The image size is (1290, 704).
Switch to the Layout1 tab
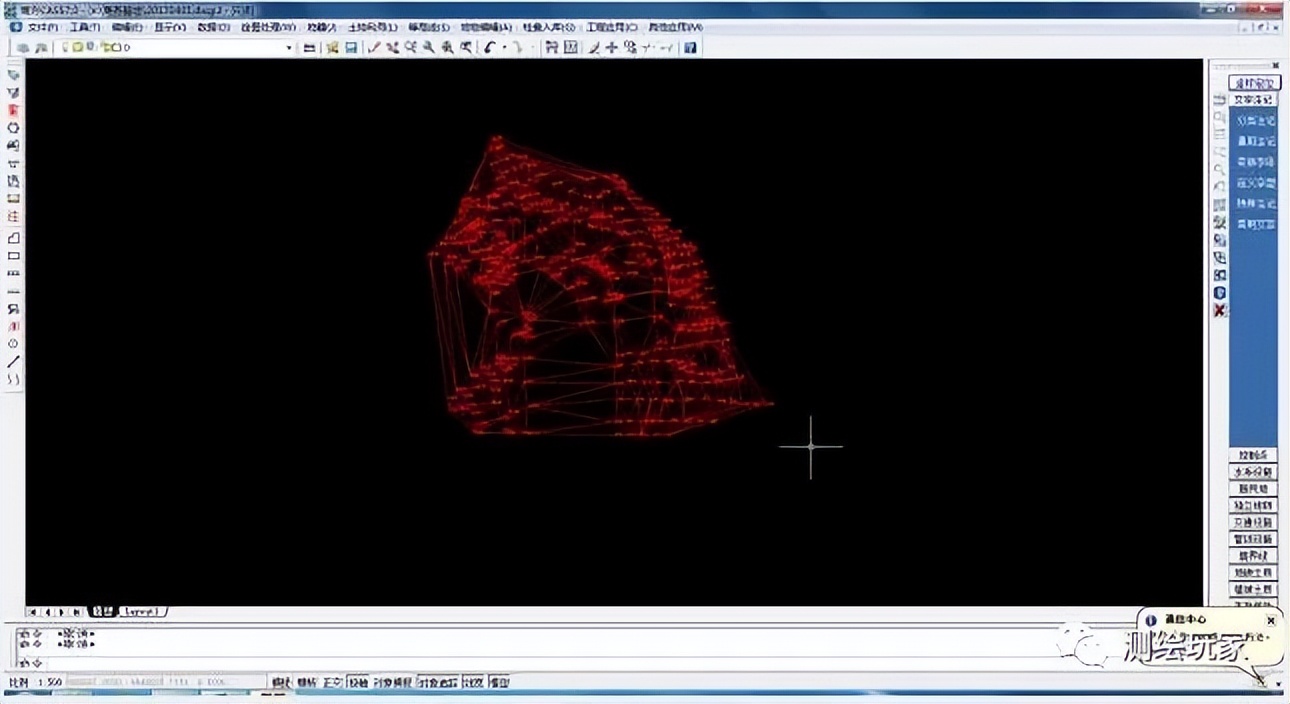[143, 611]
